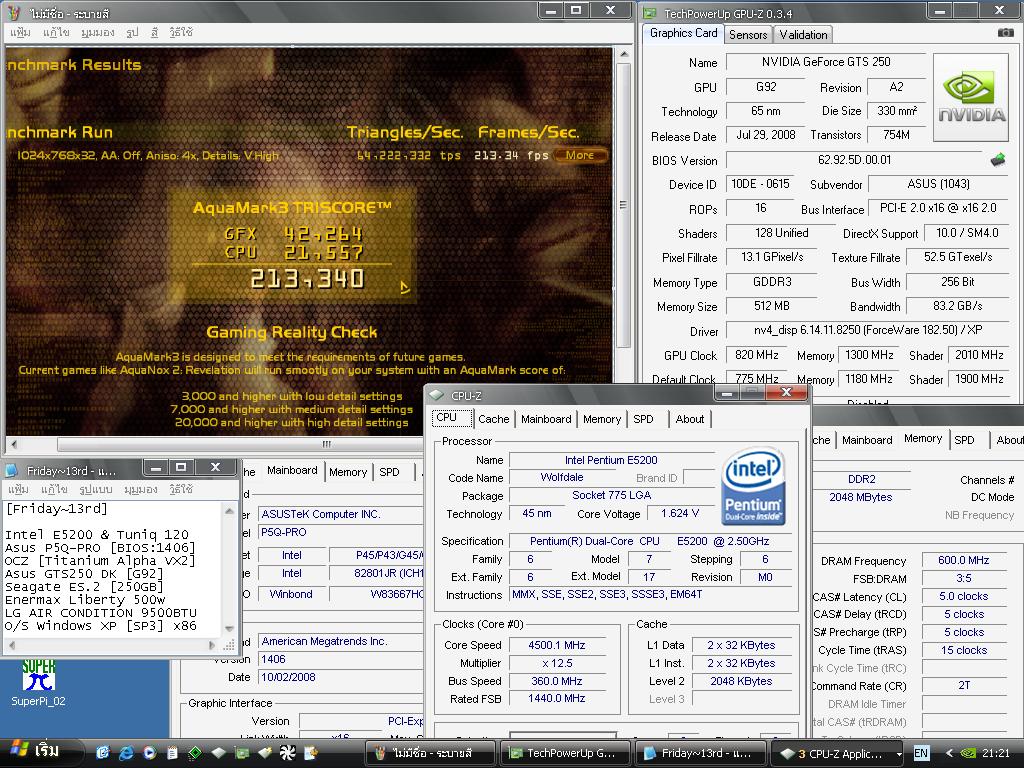
Task: Take GPU-Z screenshot with camera icon
Action: point(1006,33)
